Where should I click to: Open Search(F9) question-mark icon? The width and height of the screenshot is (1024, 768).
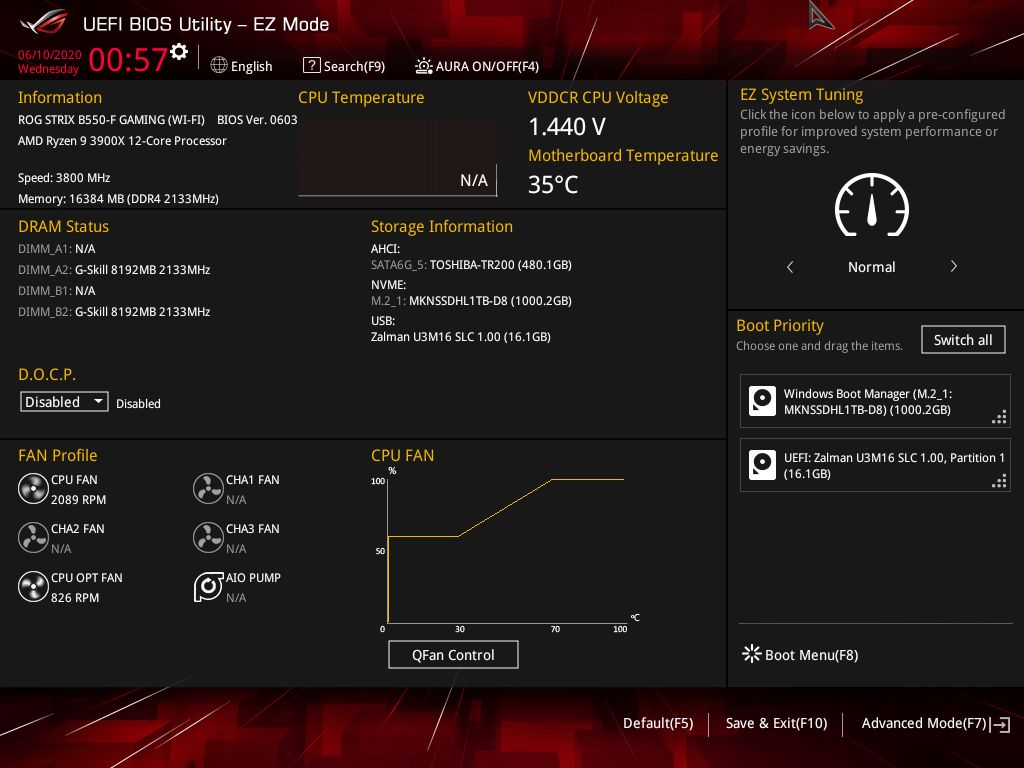click(x=312, y=65)
